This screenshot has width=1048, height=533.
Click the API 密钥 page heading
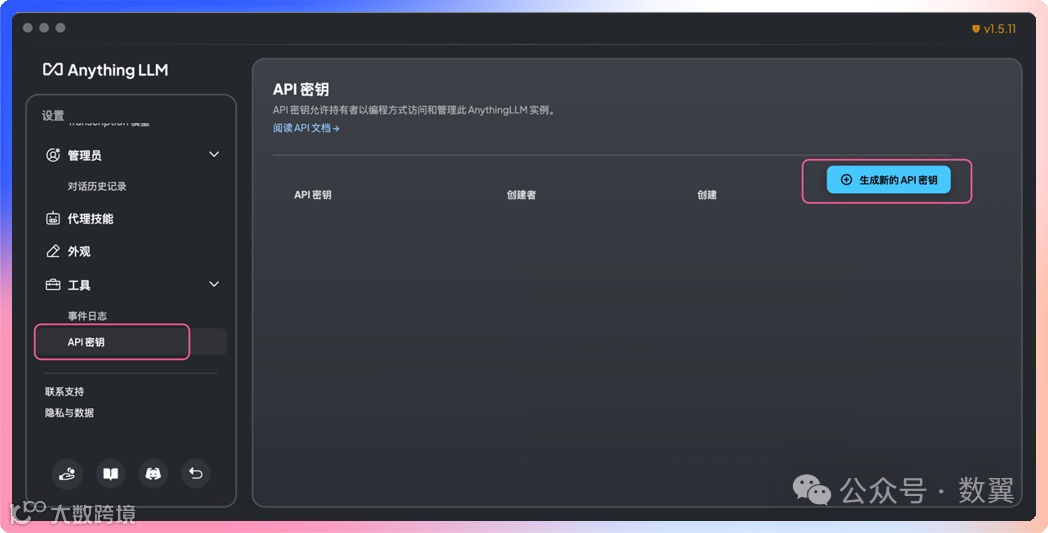pos(301,90)
